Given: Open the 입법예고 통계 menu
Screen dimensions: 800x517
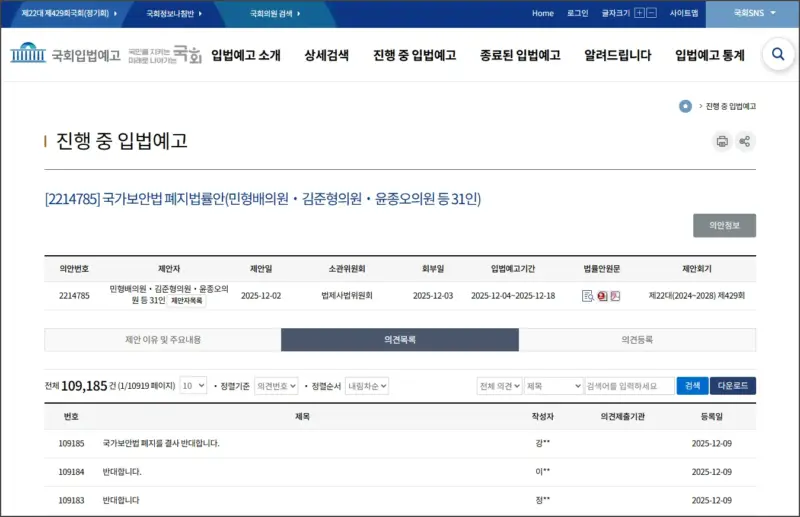Looking at the screenshot, I should click(x=710, y=55).
